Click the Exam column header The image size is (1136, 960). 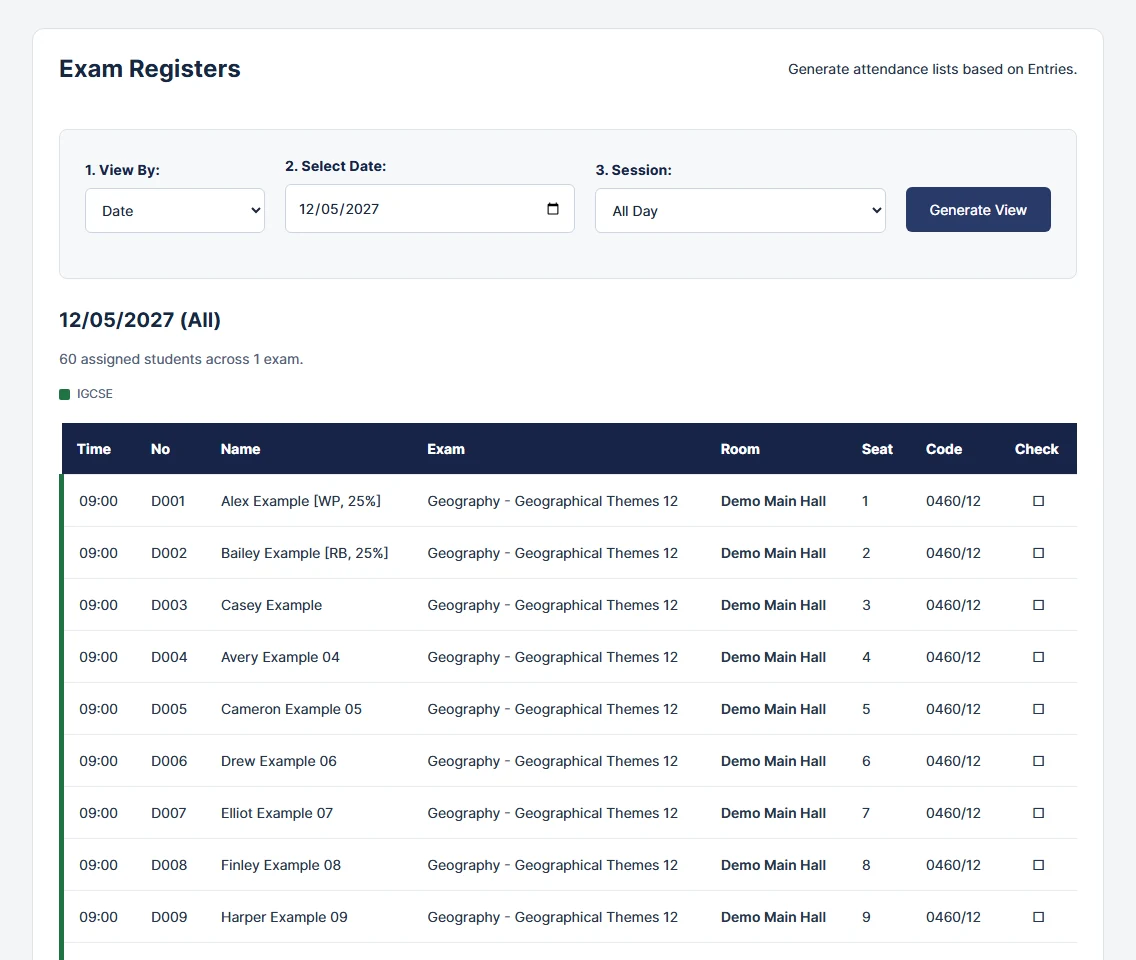[446, 449]
